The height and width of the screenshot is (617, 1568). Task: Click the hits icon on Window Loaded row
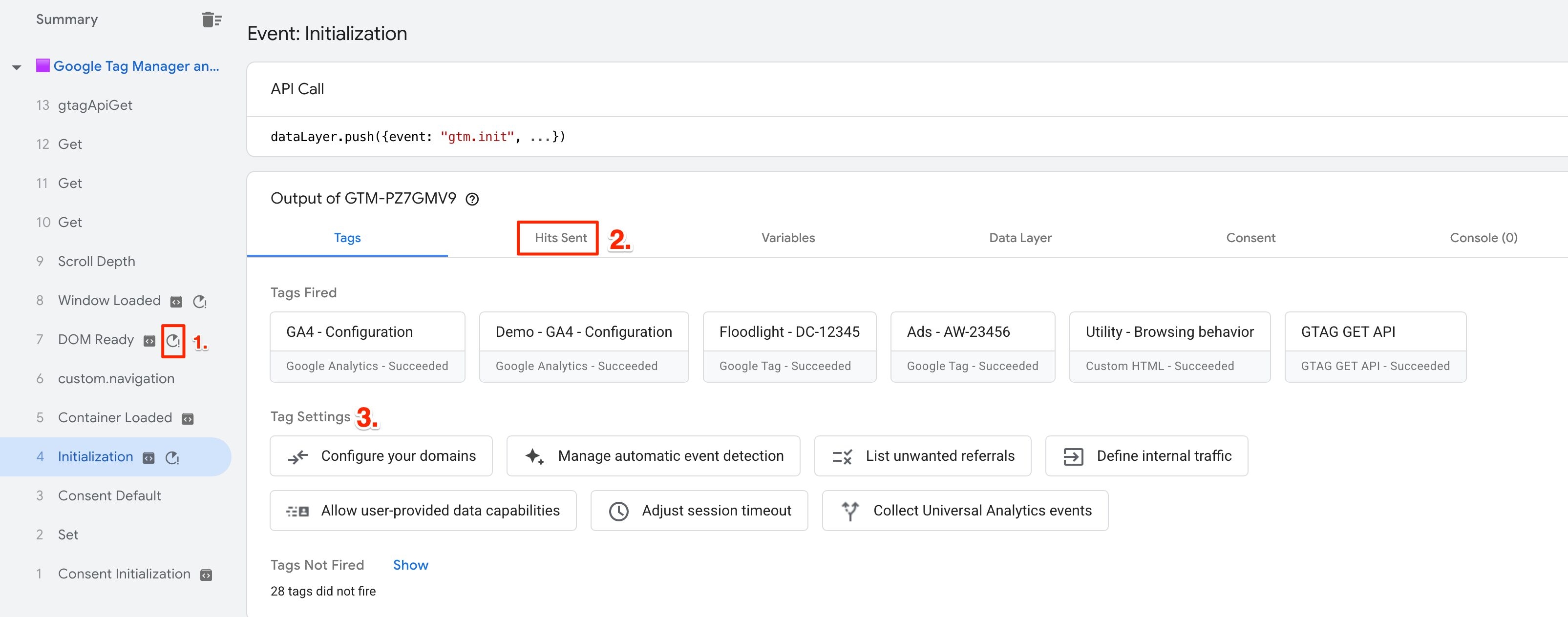click(200, 301)
